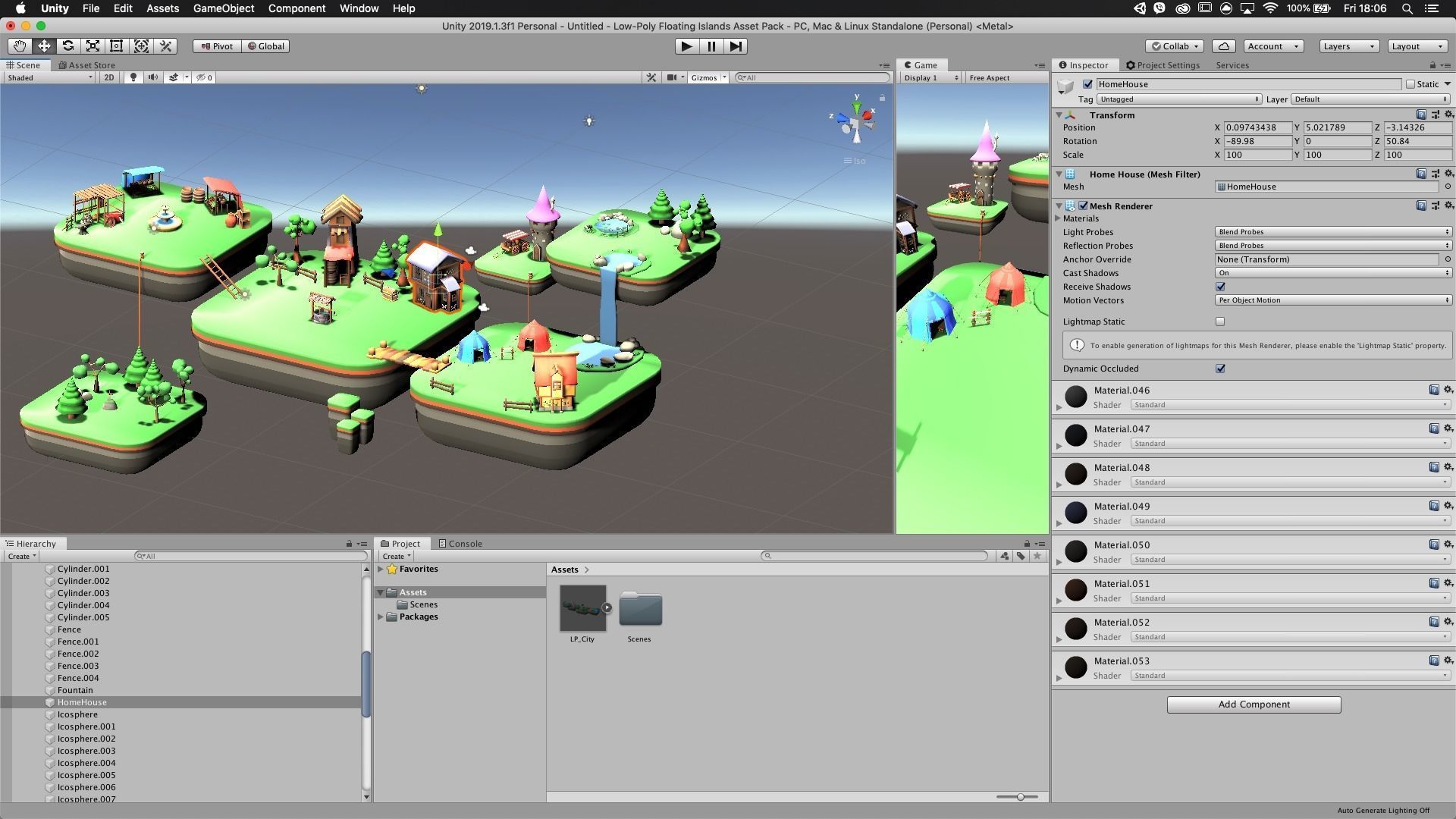Toggle HomeHouse active checkbox
Viewport: 1456px width, 819px height.
(1087, 84)
